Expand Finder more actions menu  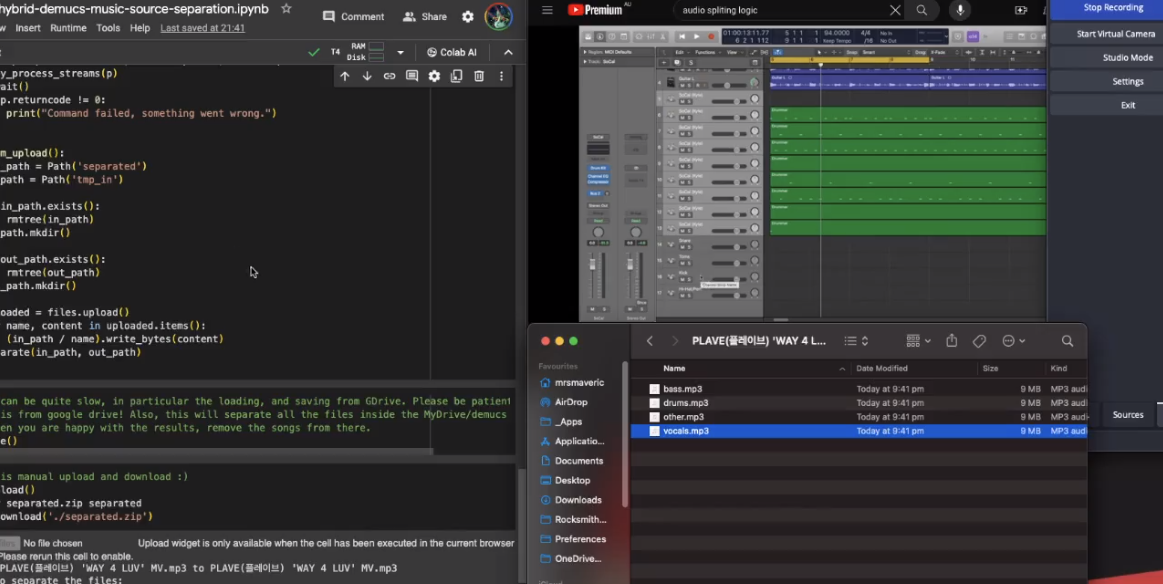[x=1013, y=341]
